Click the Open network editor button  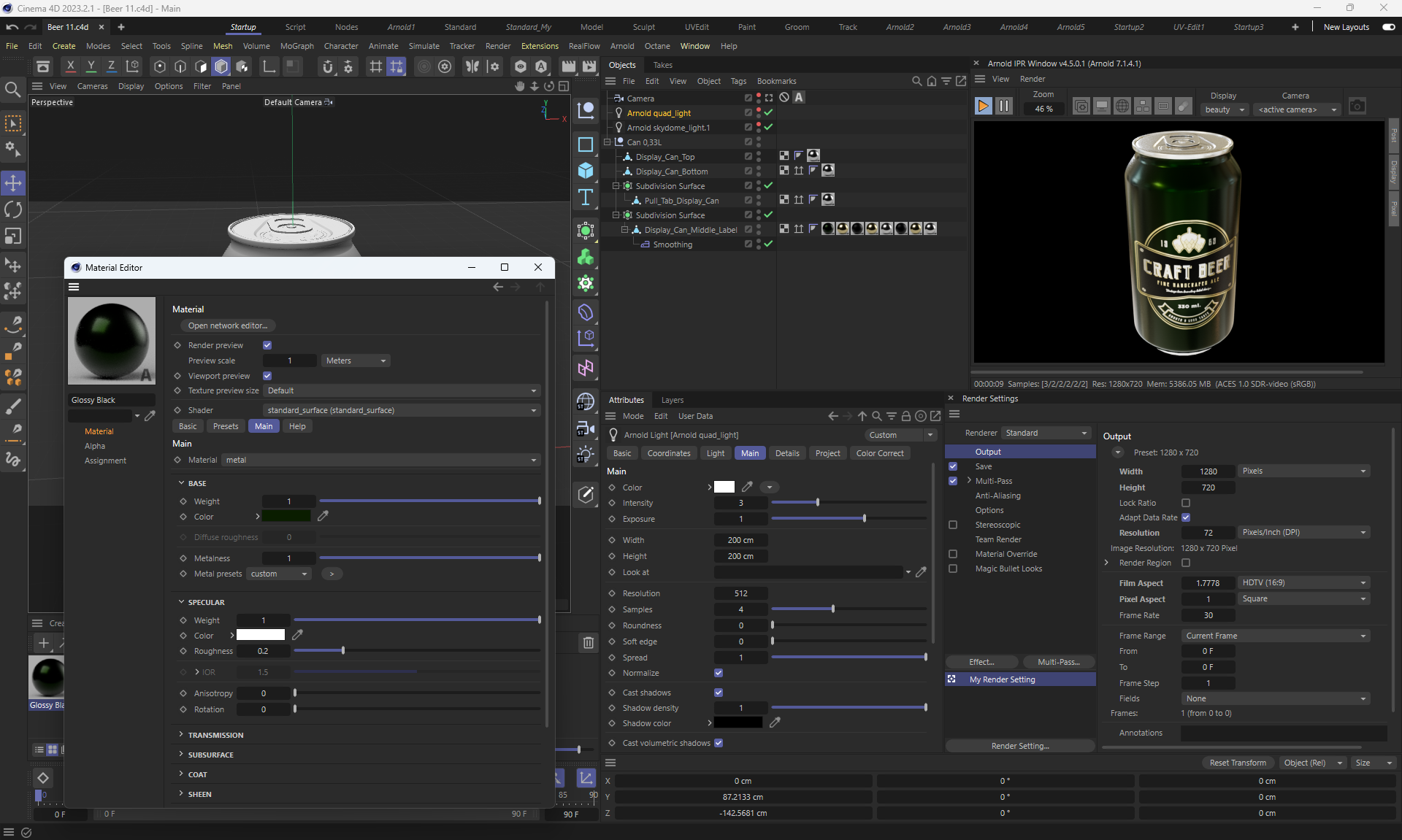pos(227,325)
